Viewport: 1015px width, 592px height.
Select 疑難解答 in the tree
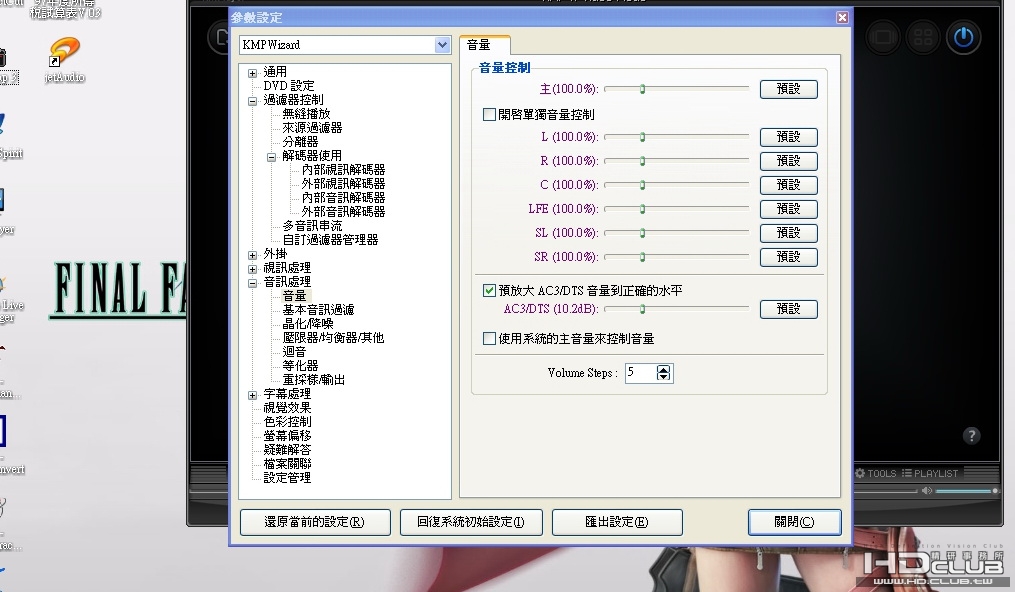pyautogui.click(x=287, y=450)
